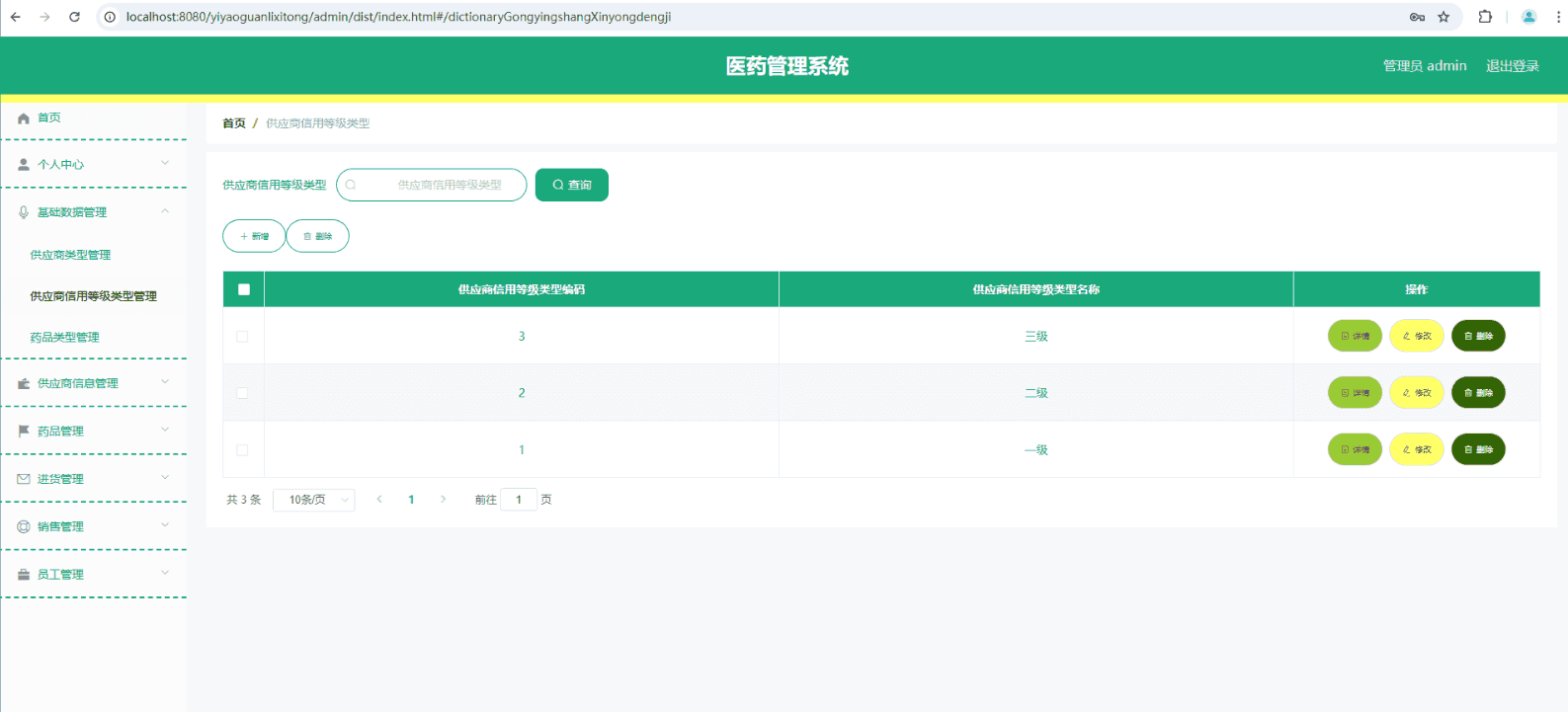Click 删除 button for the 二级 row
Viewport: 1568px width, 712px height.
[1478, 393]
